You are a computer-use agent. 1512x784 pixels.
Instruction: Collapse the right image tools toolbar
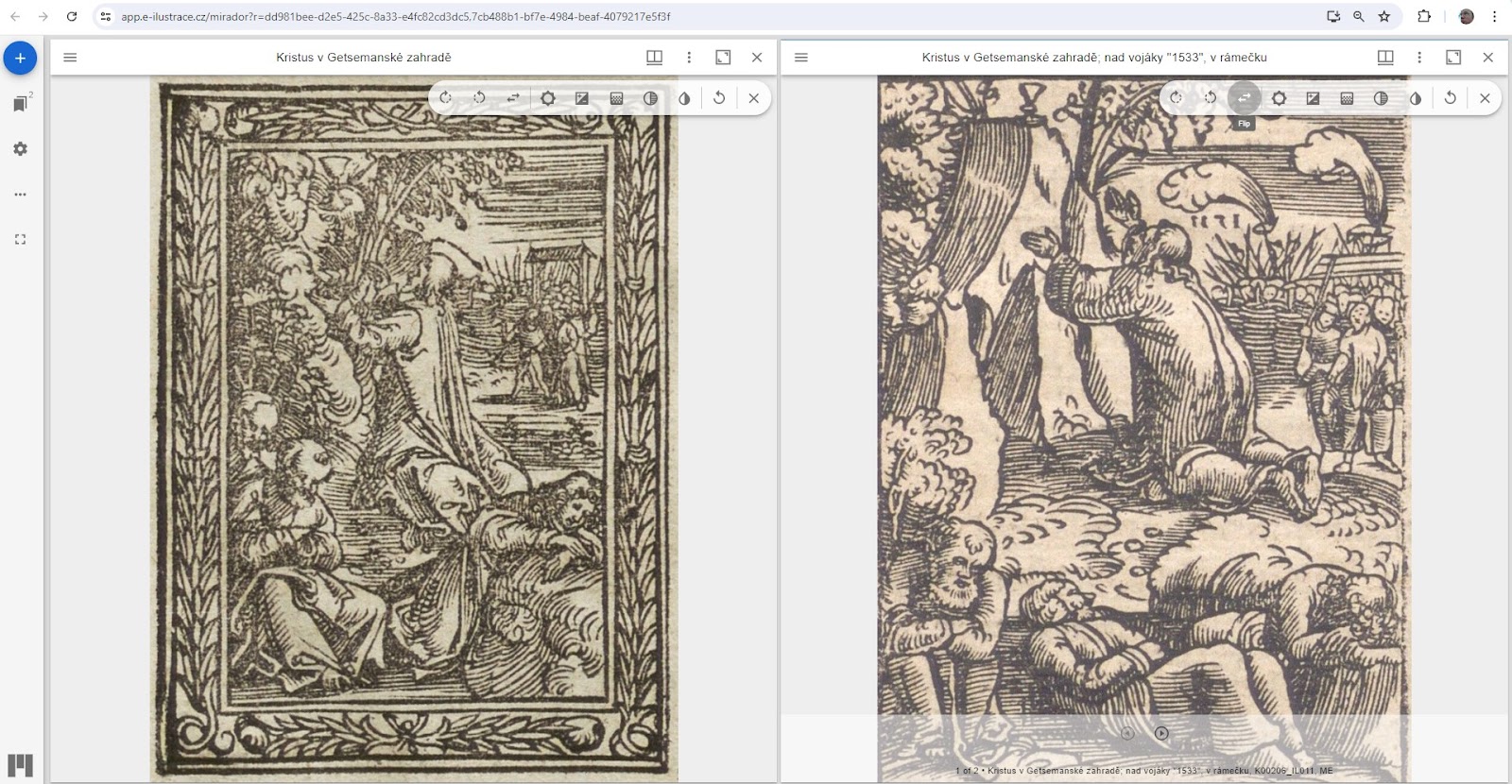pyautogui.click(x=1485, y=98)
